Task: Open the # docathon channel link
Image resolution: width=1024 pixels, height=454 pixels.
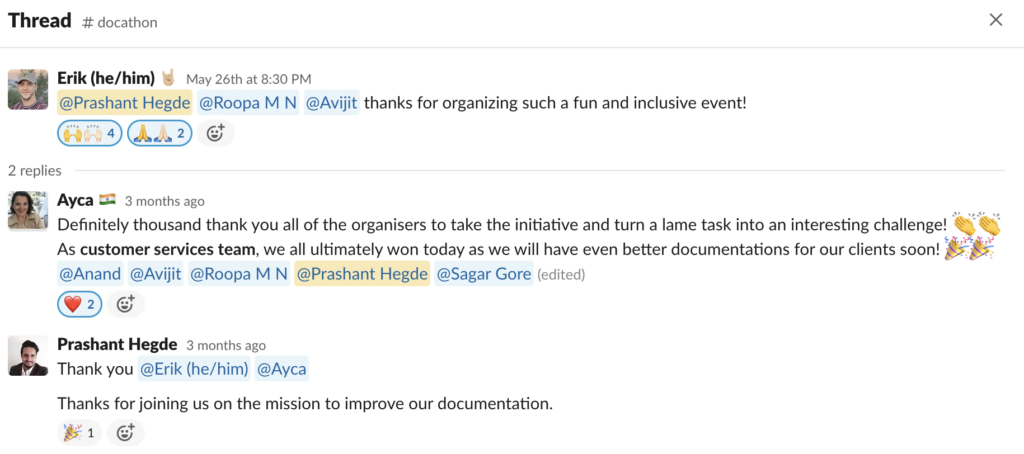Action: tap(120, 22)
